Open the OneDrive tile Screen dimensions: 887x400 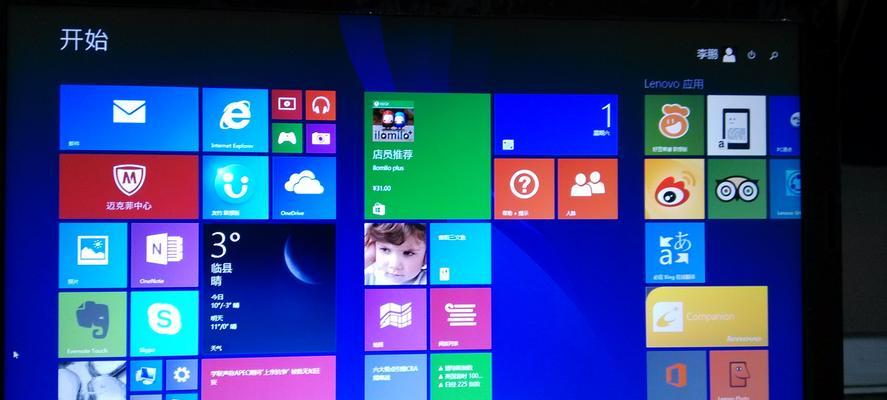304,188
